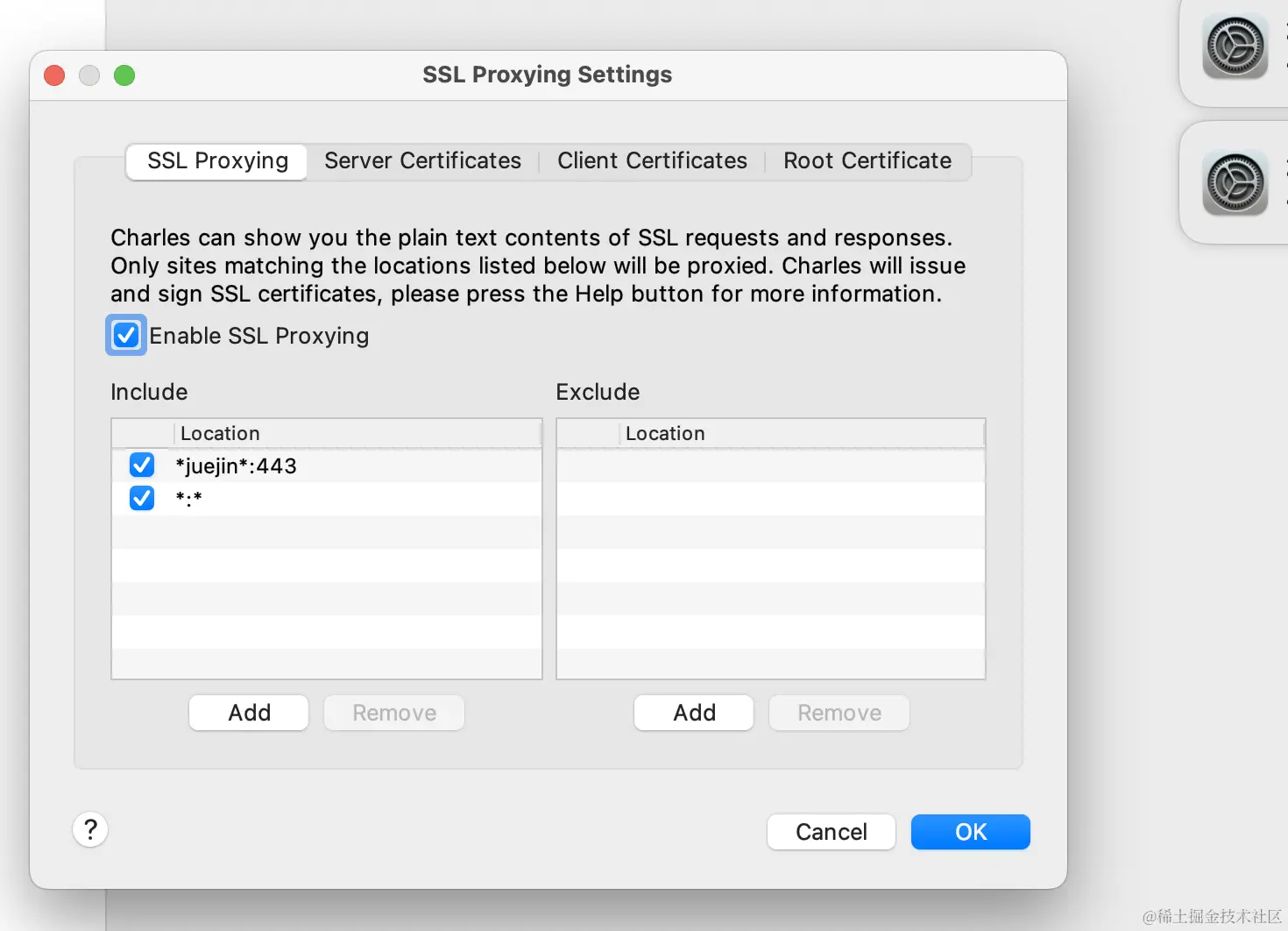Screen dimensions: 1288x931
Task: Close the SSL Proxying Settings window
Action: click(54, 75)
